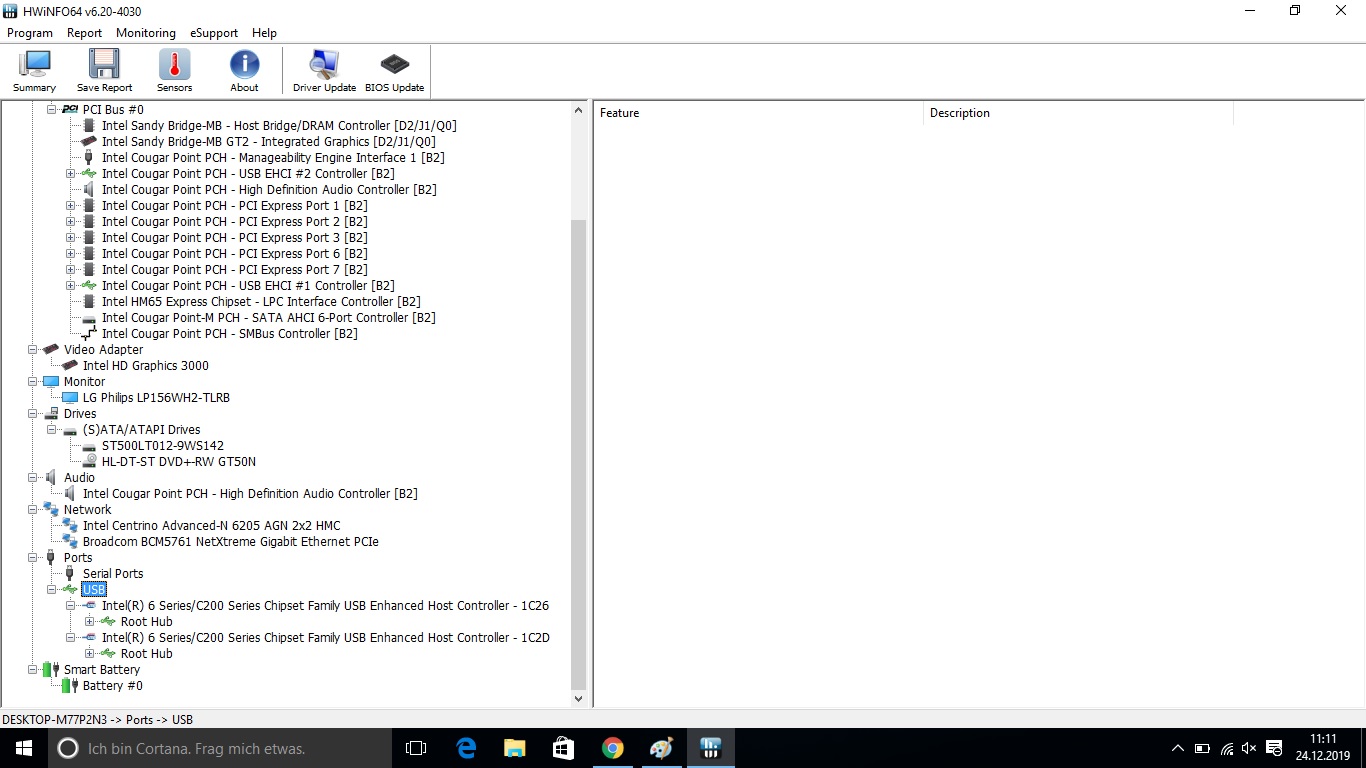The width and height of the screenshot is (1366, 768).
Task: Select Serial Ports entry
Action: pyautogui.click(x=113, y=574)
